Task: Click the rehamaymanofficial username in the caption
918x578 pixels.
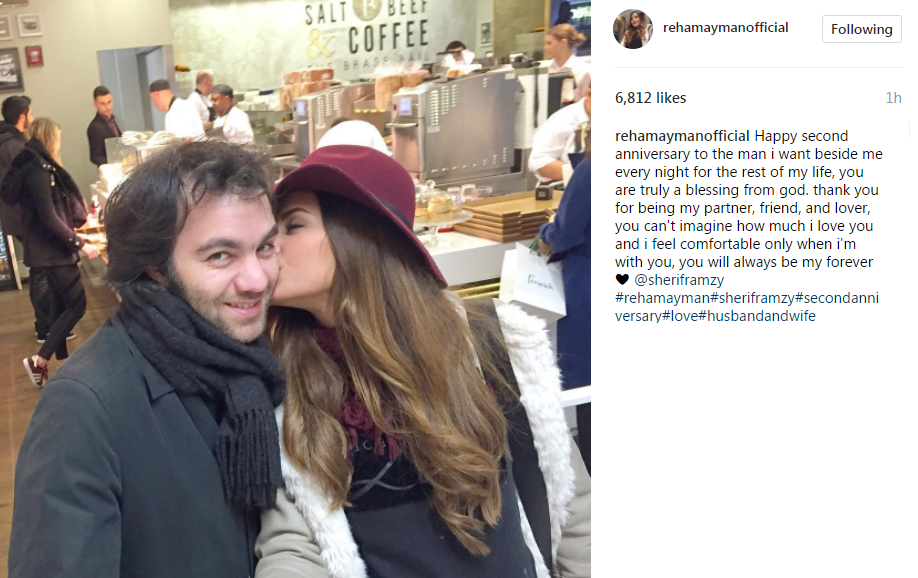Action: (x=682, y=136)
